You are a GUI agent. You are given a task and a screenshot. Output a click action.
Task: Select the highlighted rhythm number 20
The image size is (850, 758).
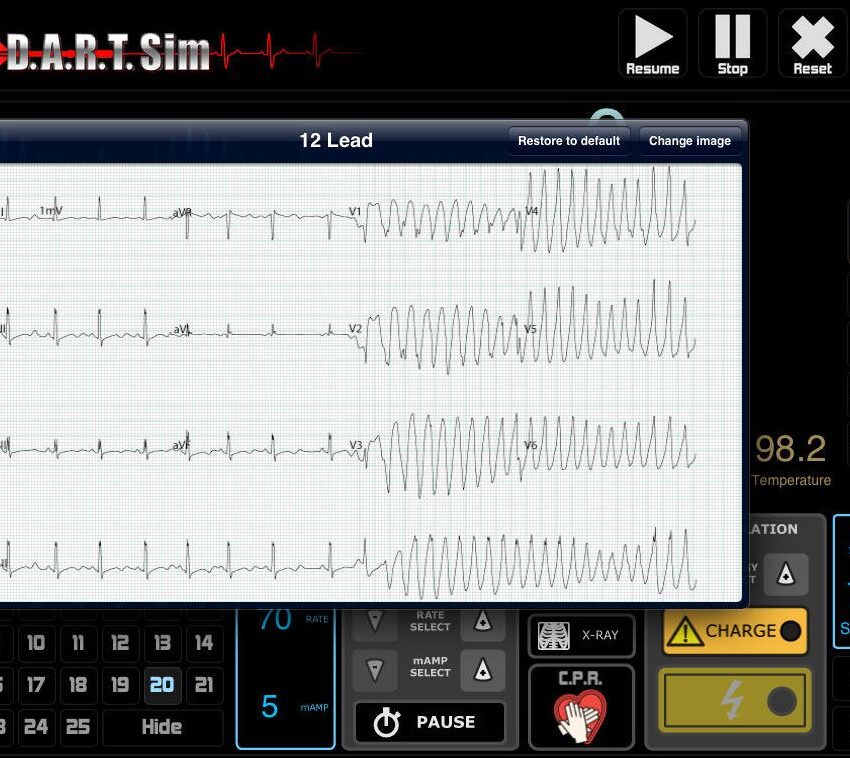click(162, 685)
